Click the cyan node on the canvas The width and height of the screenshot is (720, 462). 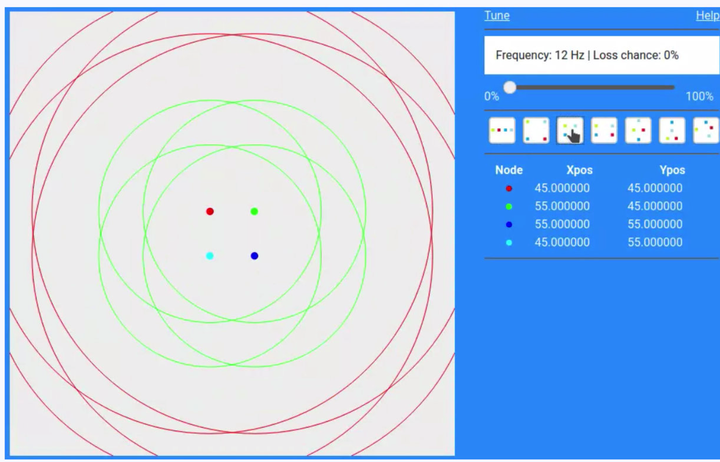pos(210,256)
